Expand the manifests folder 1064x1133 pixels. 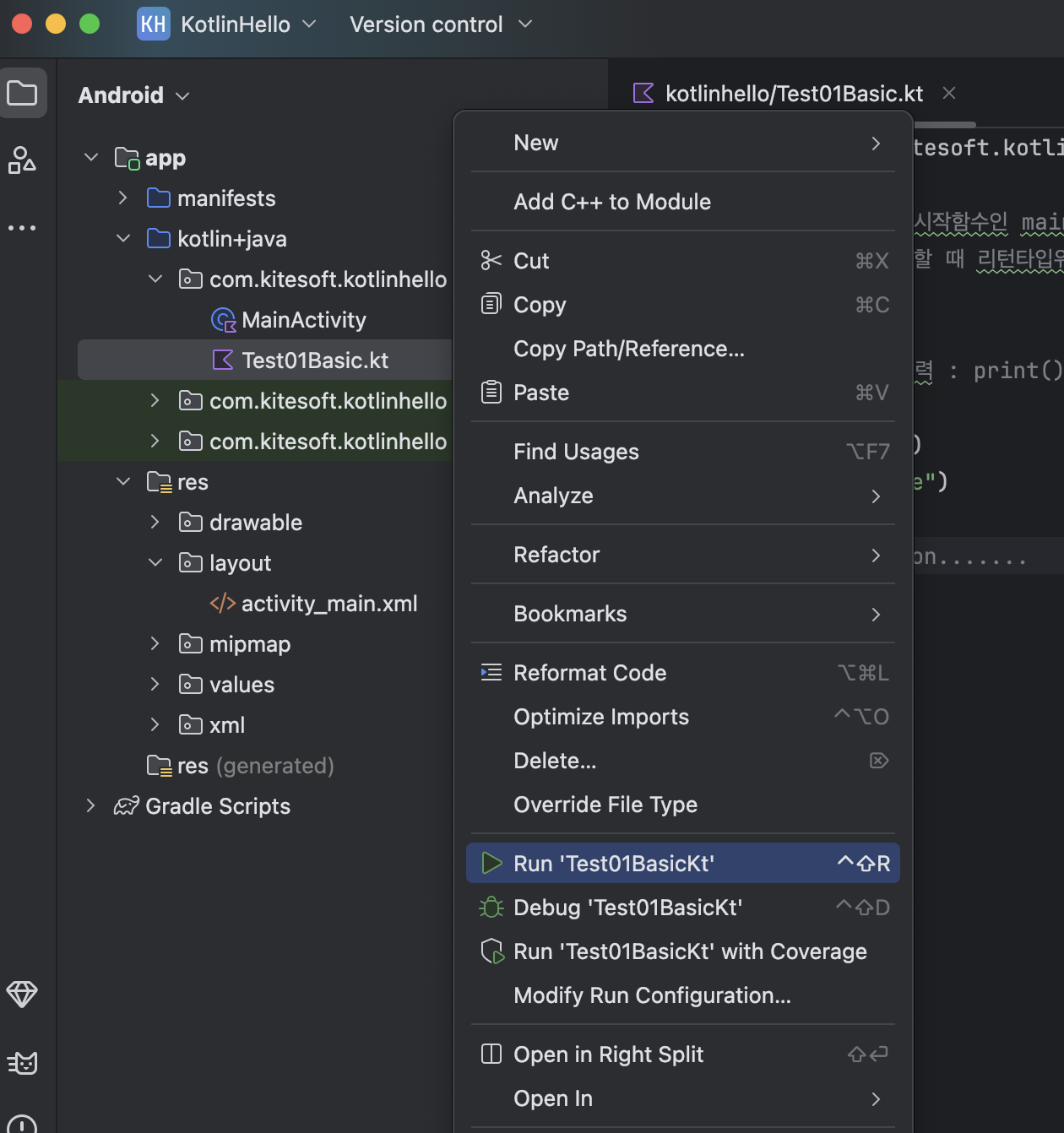[x=123, y=198]
